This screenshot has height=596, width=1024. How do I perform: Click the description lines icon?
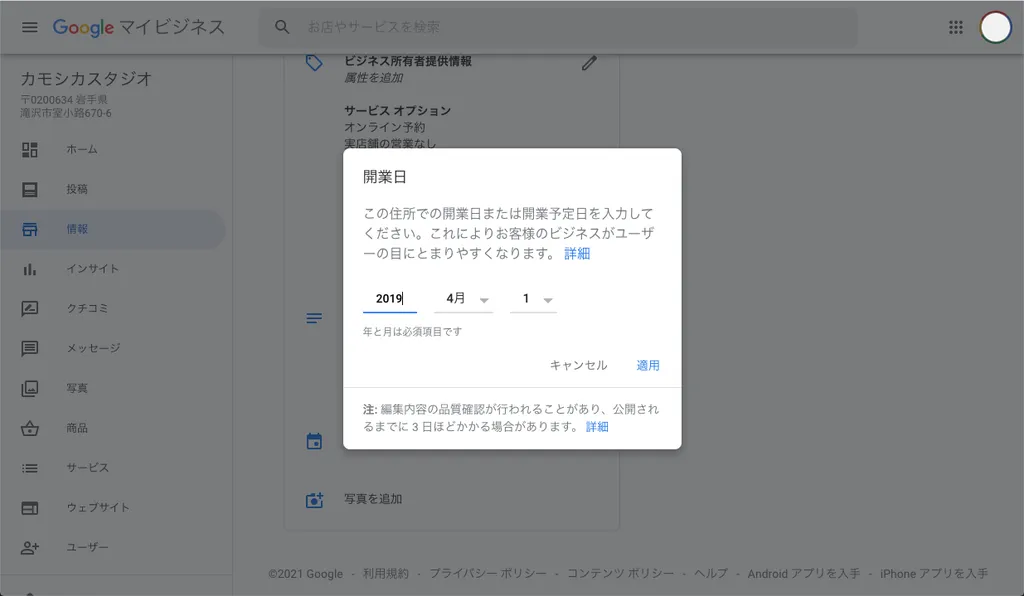coord(314,319)
